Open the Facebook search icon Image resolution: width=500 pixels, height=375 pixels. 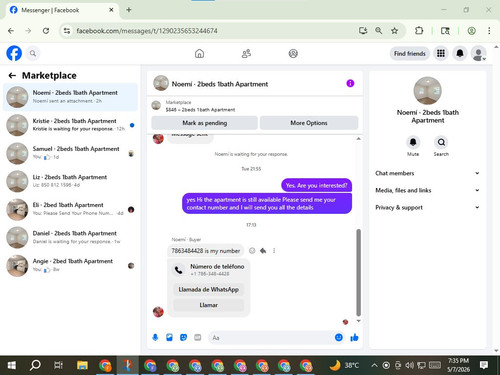pyautogui.click(x=33, y=53)
